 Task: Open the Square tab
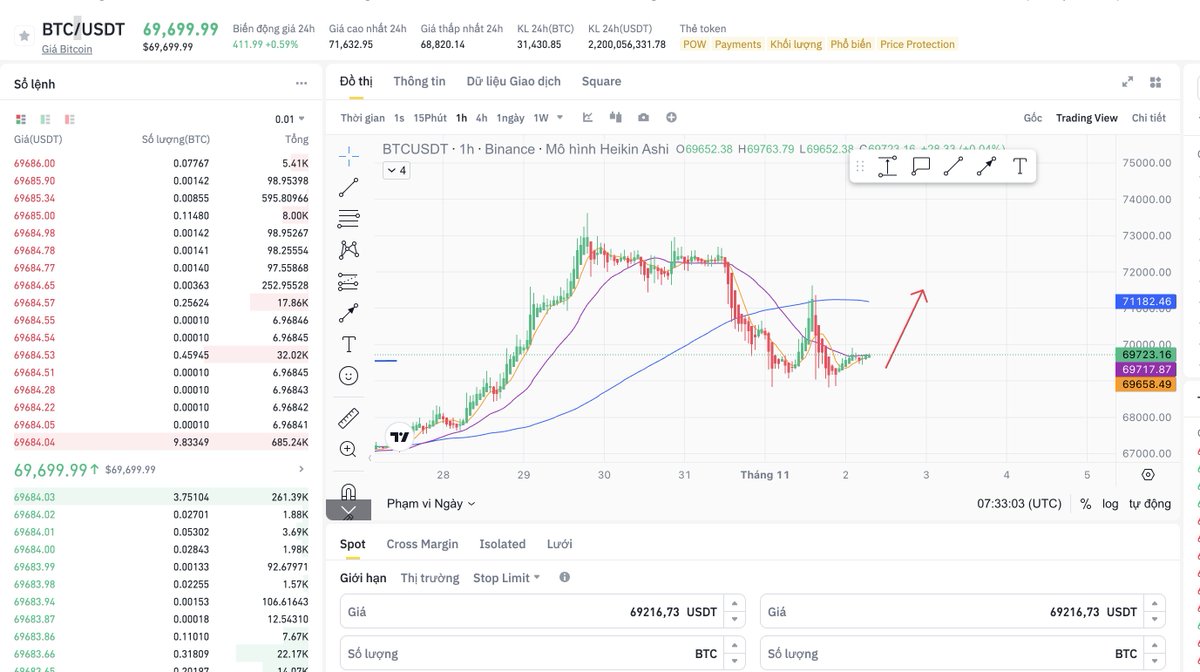point(601,81)
